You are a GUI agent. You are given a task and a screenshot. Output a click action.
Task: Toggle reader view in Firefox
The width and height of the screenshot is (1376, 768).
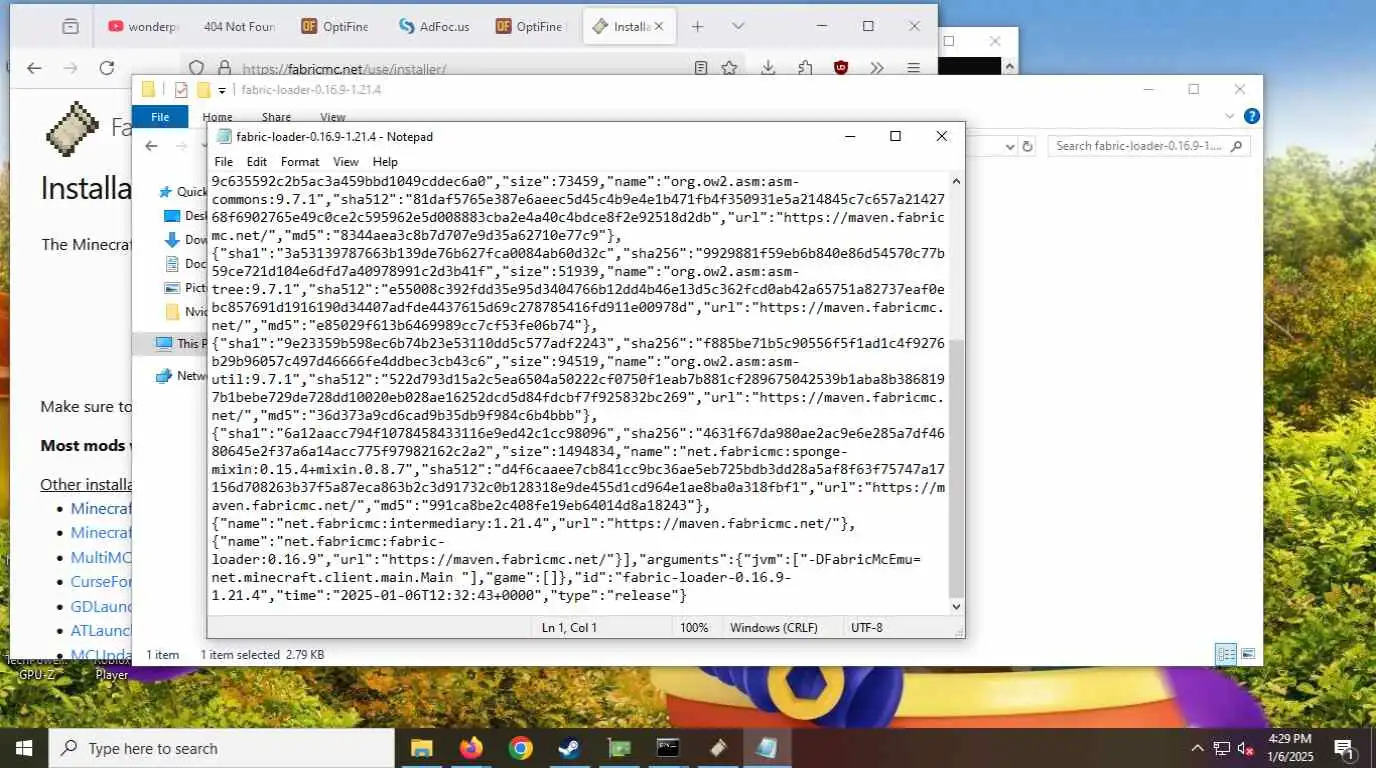[701, 68]
